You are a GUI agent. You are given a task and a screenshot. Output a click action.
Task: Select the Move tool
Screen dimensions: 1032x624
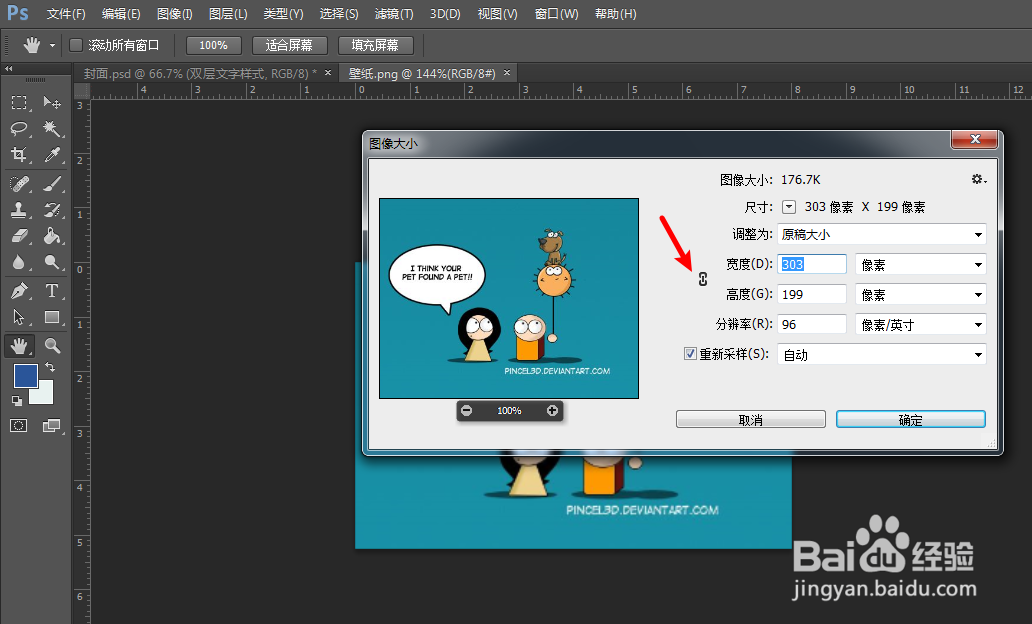coord(52,103)
